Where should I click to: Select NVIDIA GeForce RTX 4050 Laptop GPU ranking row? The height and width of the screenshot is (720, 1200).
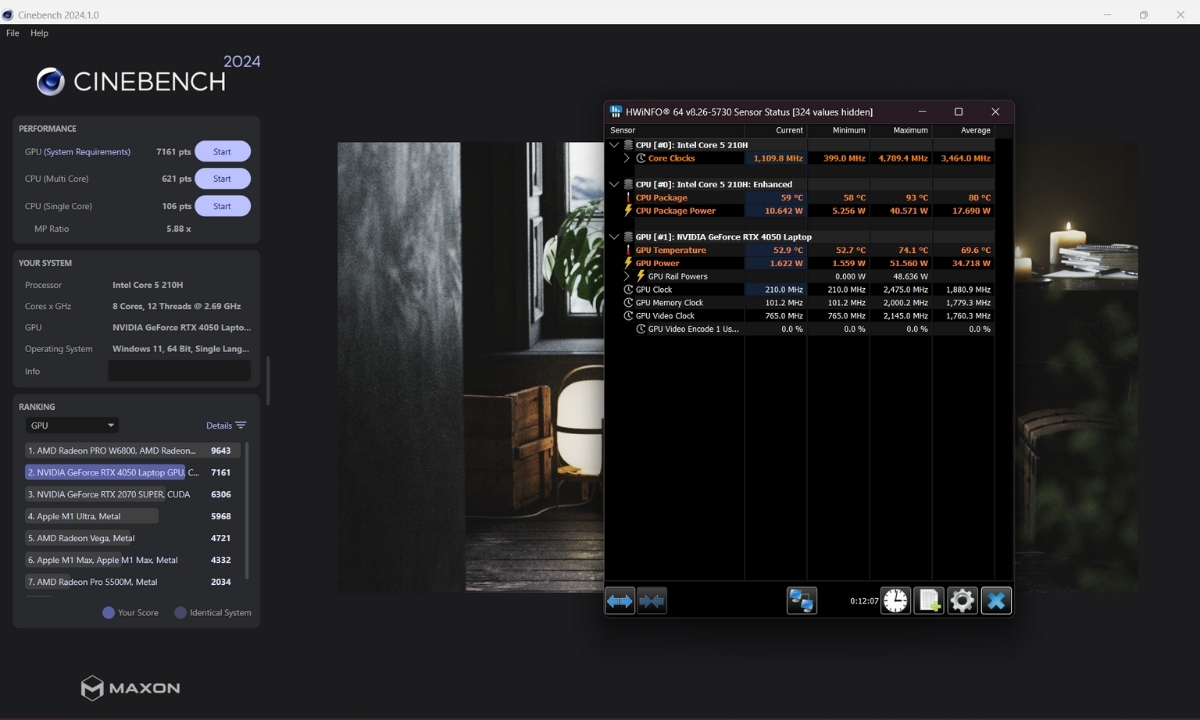click(x=133, y=472)
